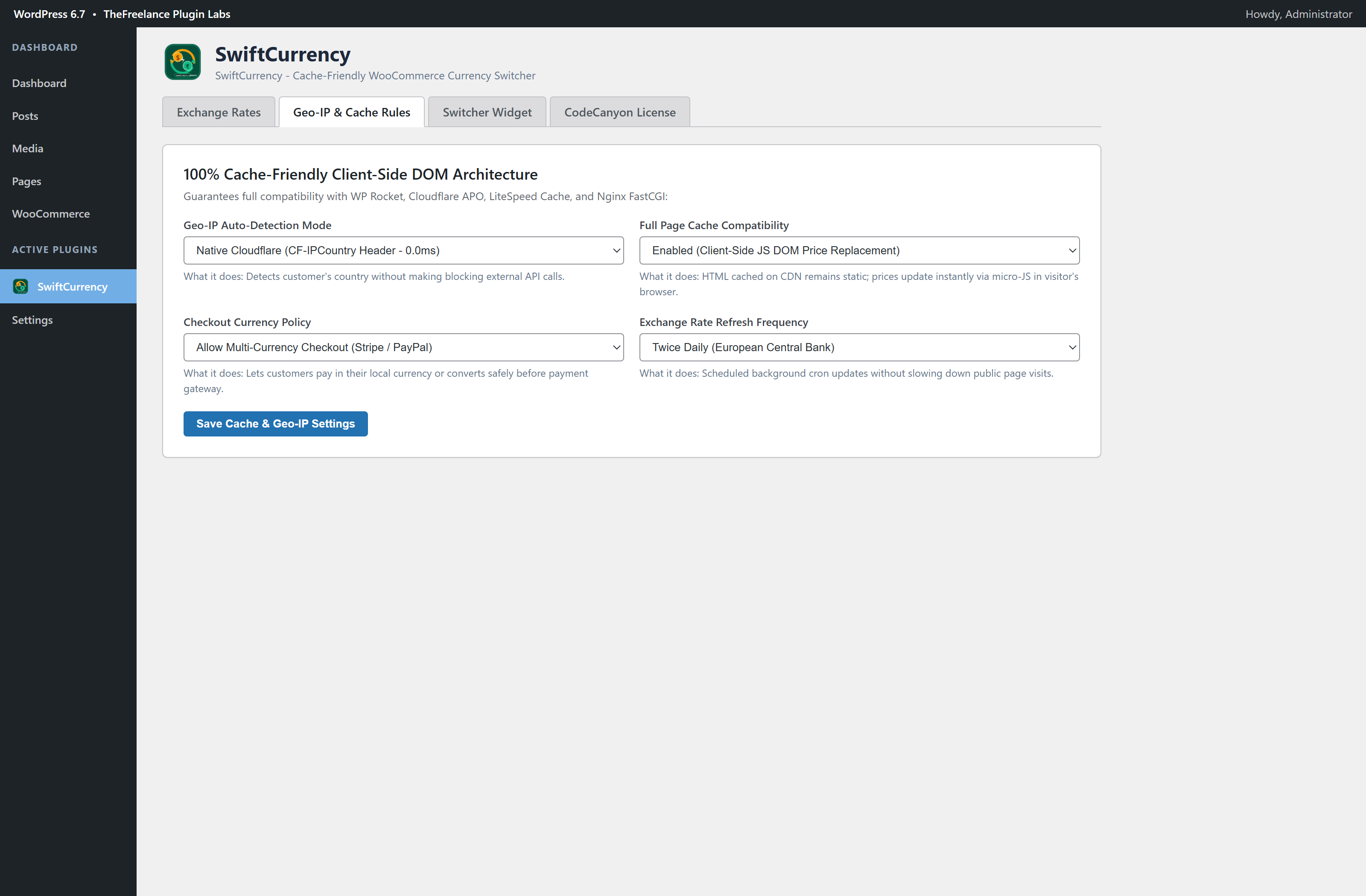Click the help text about paying in local currency
This screenshot has height=896, width=1366.
click(x=386, y=381)
